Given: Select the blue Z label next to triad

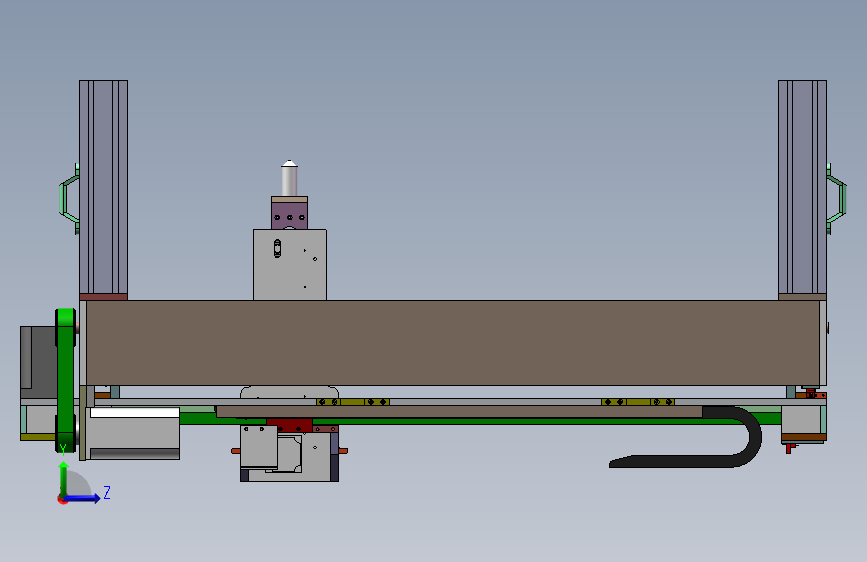Looking at the screenshot, I should click(x=107, y=492).
